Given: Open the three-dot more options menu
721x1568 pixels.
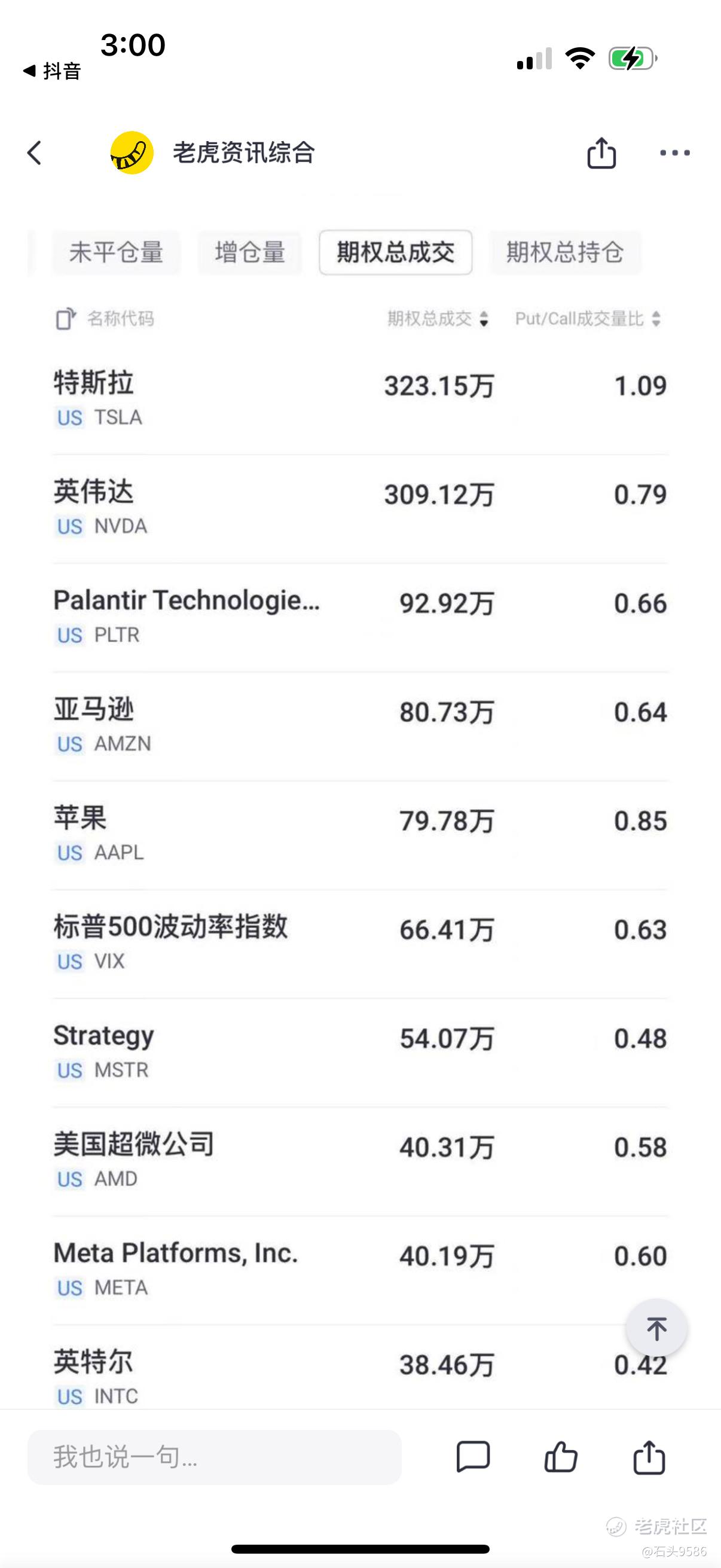Looking at the screenshot, I should click(675, 152).
